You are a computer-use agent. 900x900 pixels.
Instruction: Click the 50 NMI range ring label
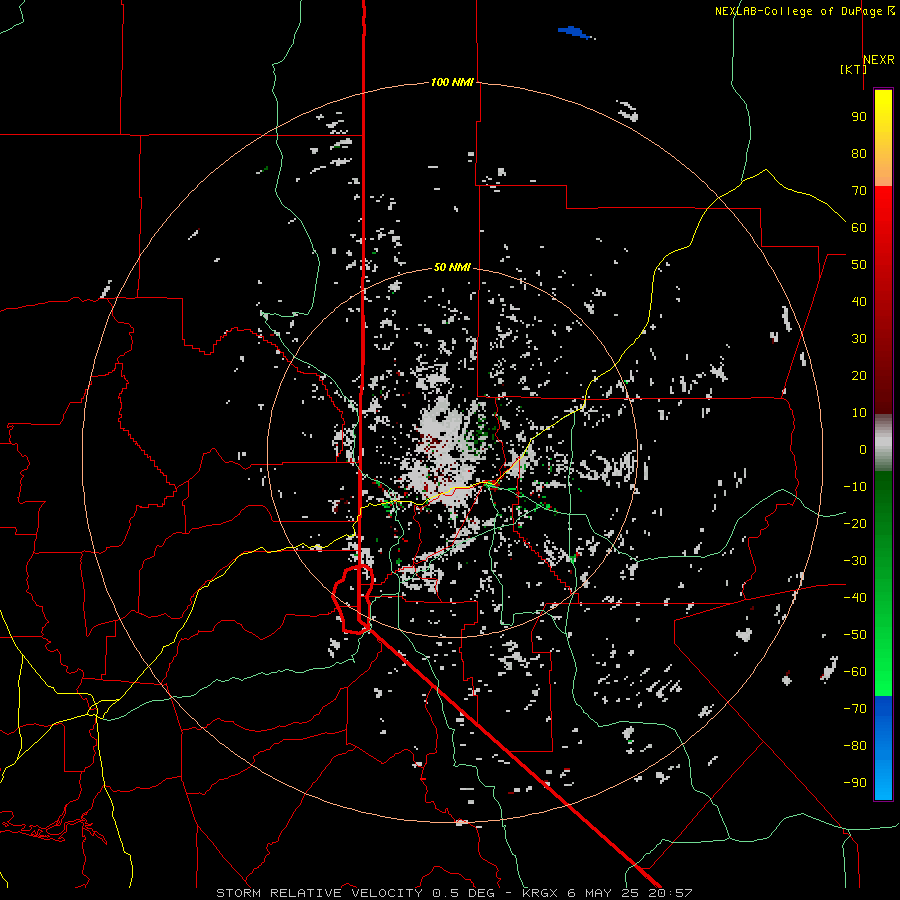click(x=452, y=267)
